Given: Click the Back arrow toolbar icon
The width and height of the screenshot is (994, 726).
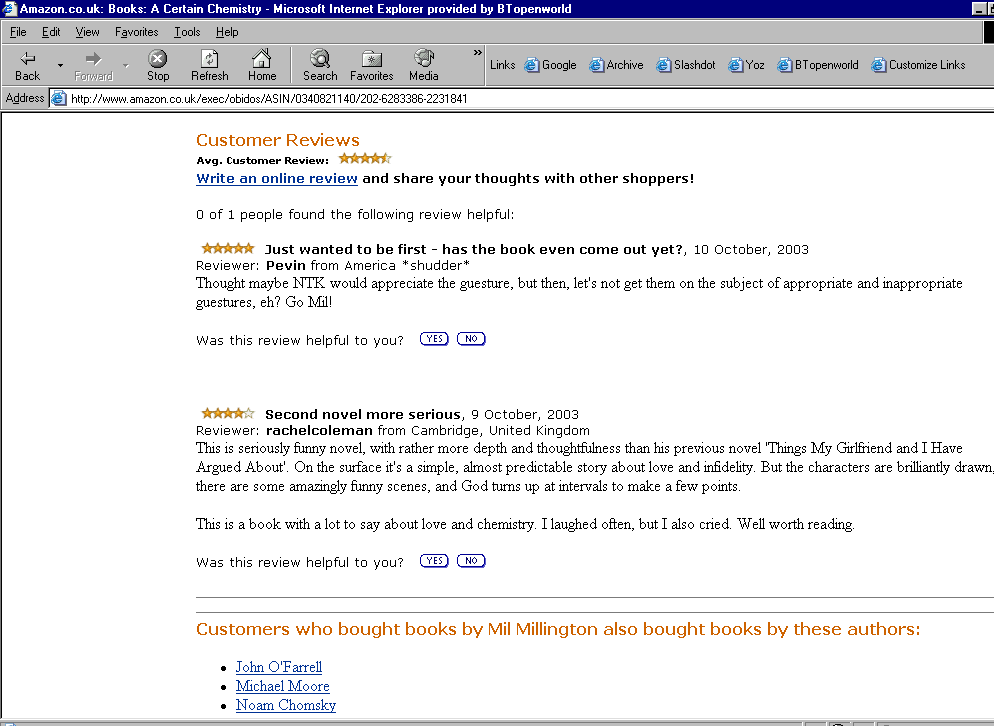Looking at the screenshot, I should click(27, 59).
